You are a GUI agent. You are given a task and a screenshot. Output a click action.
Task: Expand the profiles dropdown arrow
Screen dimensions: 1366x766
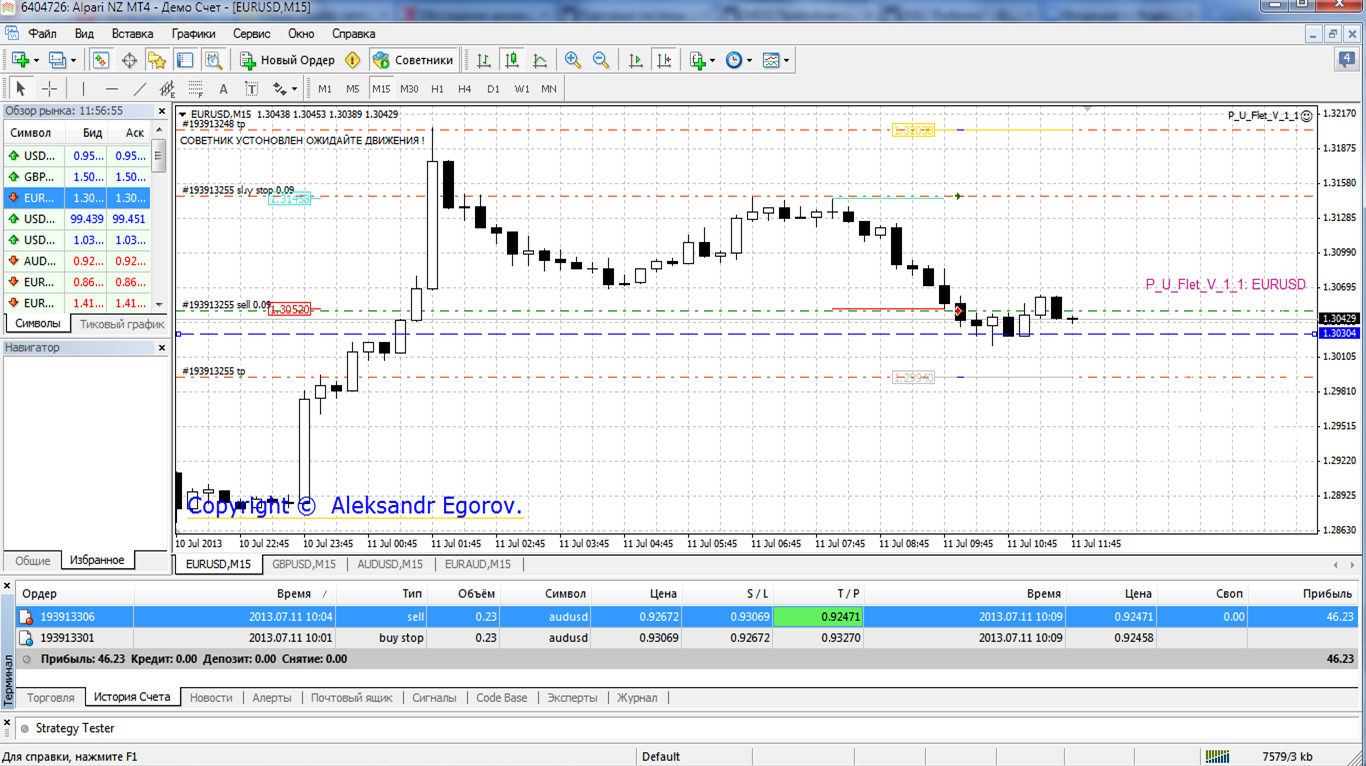73,60
